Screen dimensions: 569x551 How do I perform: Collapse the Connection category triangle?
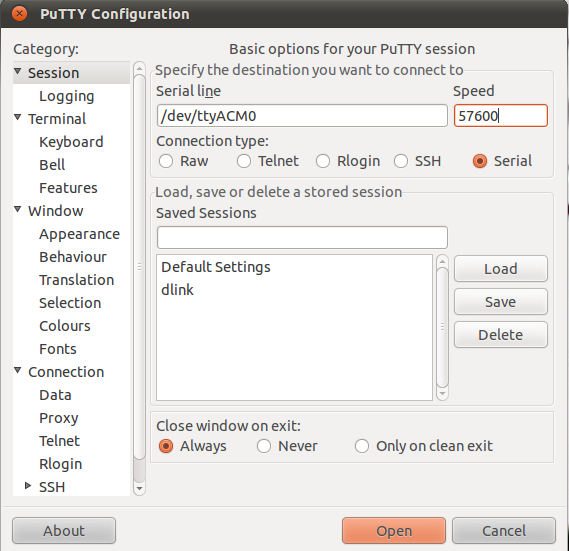point(17,370)
